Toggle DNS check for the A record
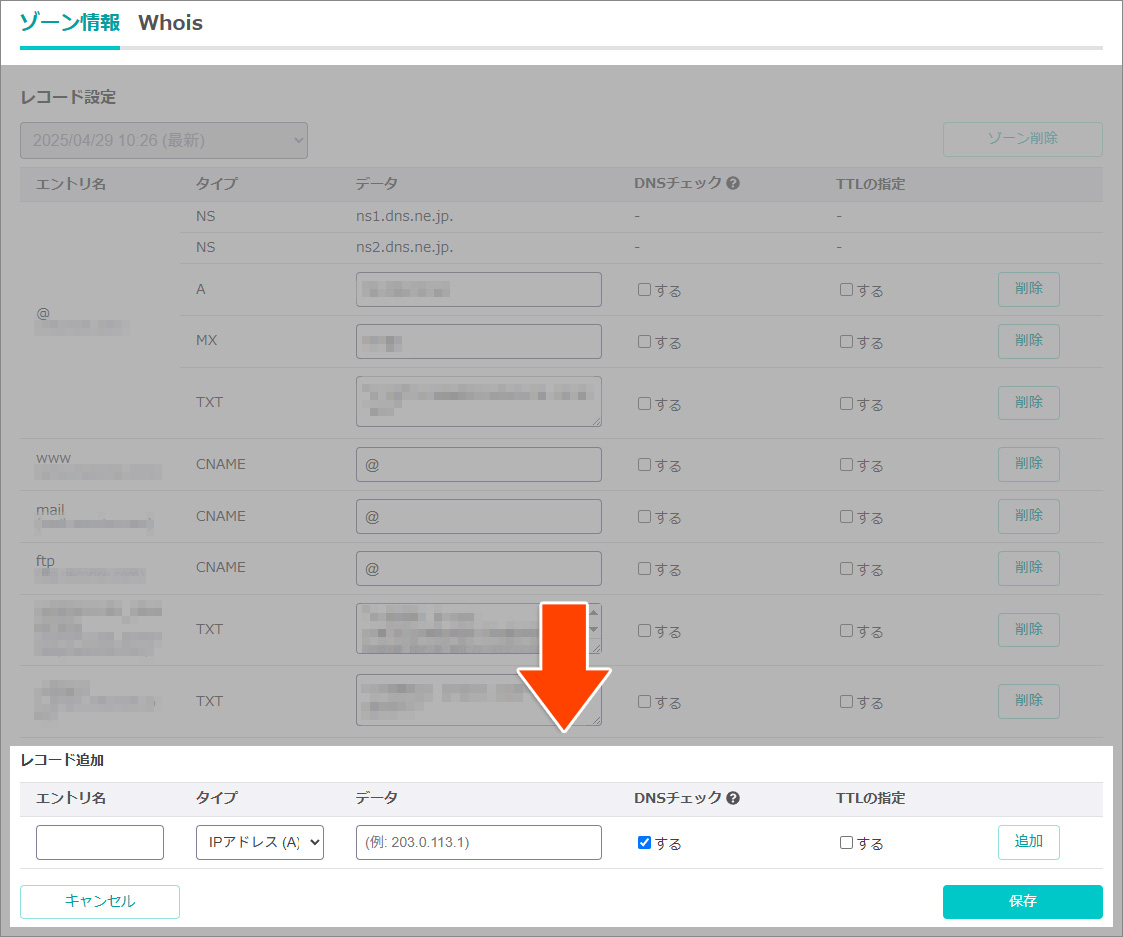The width and height of the screenshot is (1123, 937). [645, 289]
